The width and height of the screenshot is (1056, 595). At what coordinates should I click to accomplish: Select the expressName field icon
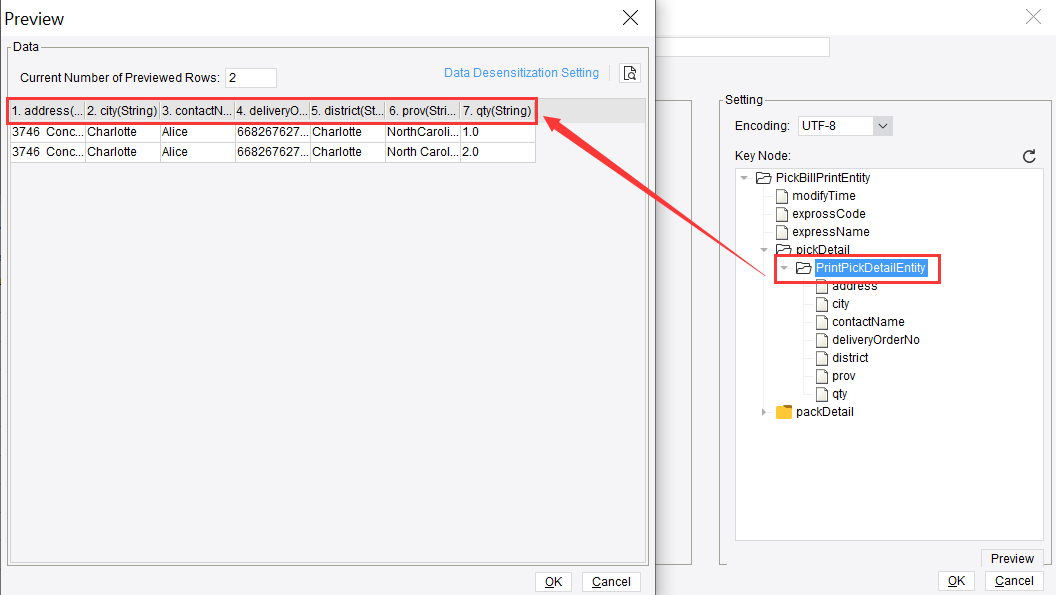click(781, 231)
